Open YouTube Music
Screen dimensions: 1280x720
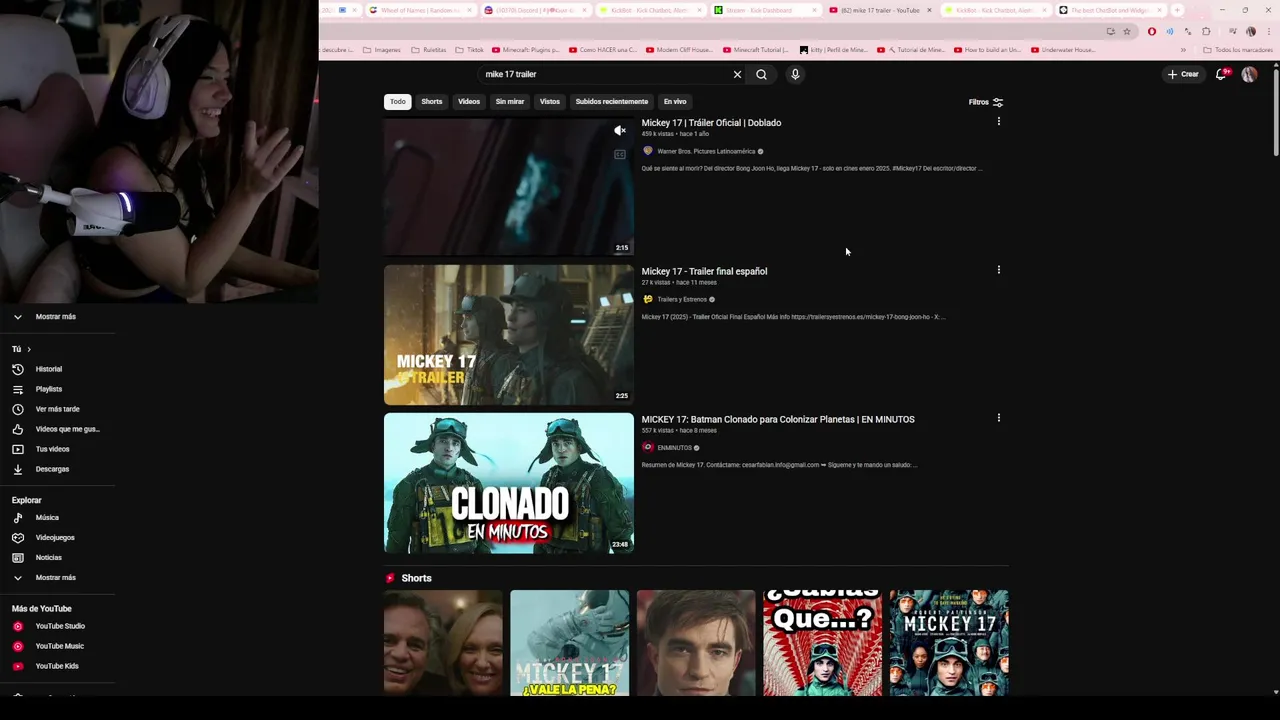coord(60,646)
